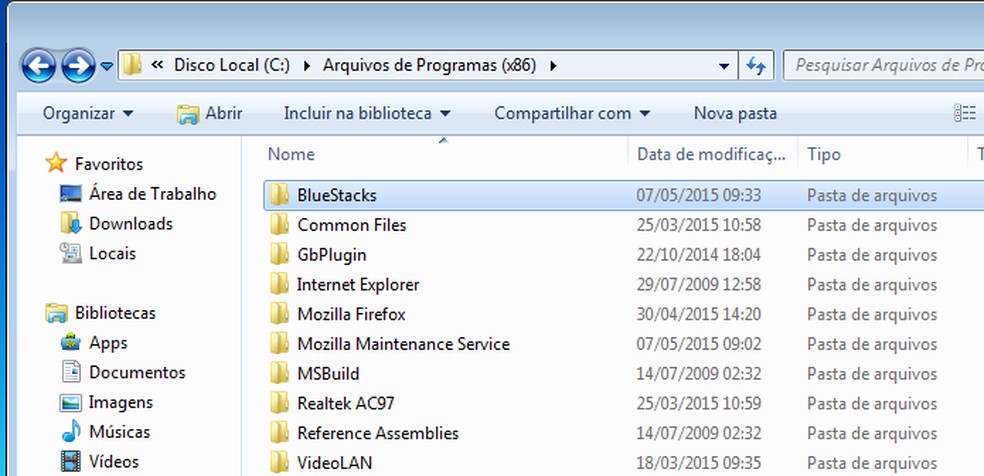
Task: Click the Mozilla Firefox folder icon
Action: [x=280, y=314]
